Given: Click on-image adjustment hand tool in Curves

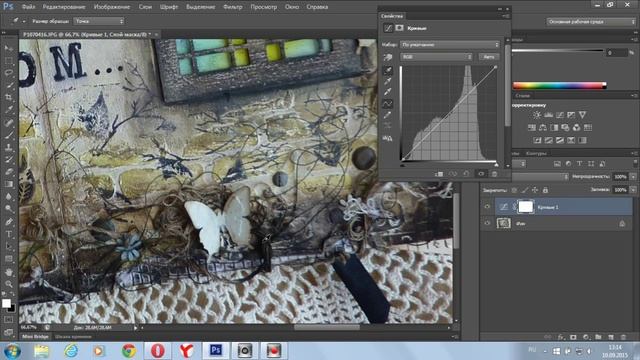Looking at the screenshot, I should pos(388,57).
